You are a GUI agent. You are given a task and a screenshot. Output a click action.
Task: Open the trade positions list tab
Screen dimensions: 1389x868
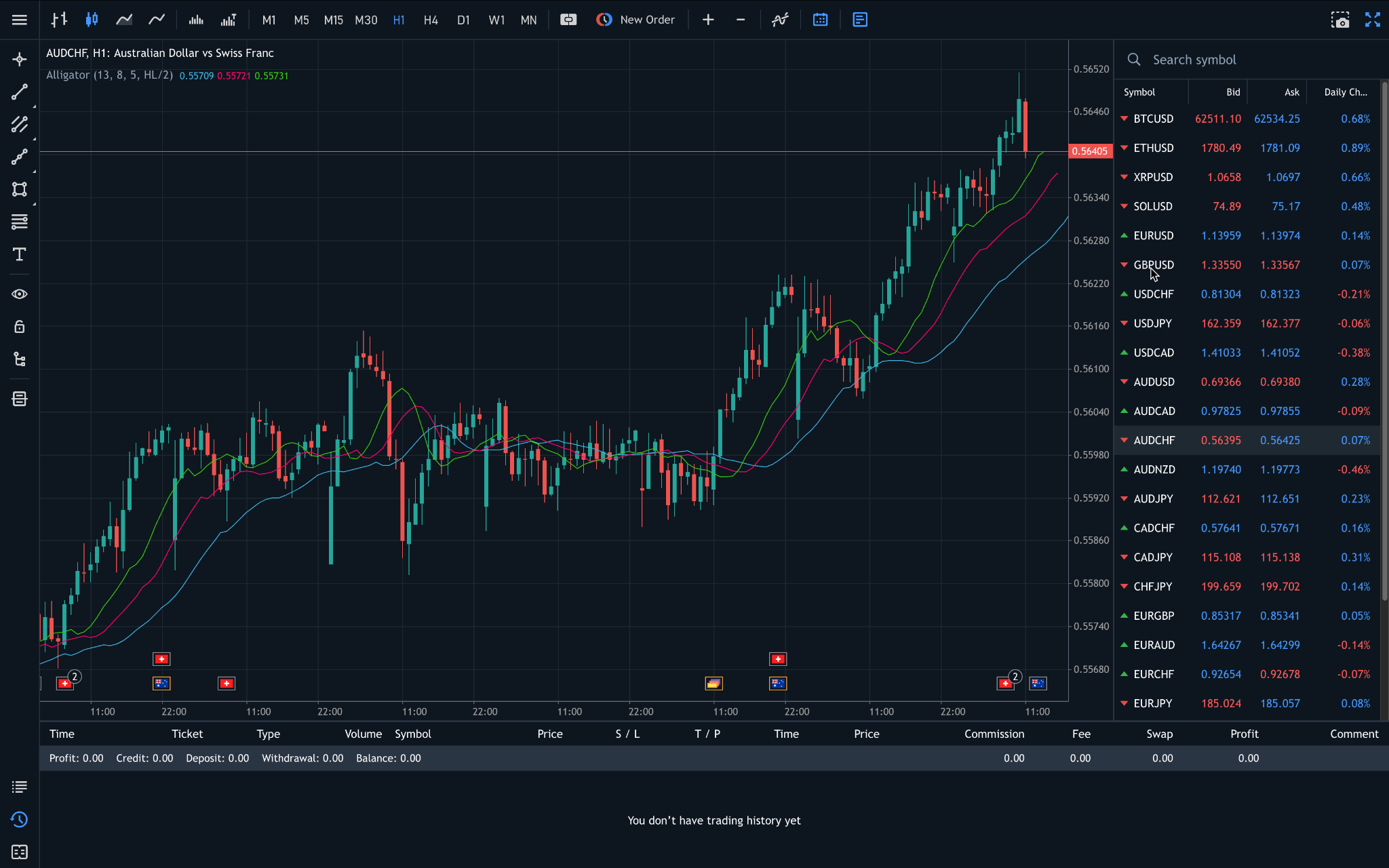pyautogui.click(x=20, y=787)
